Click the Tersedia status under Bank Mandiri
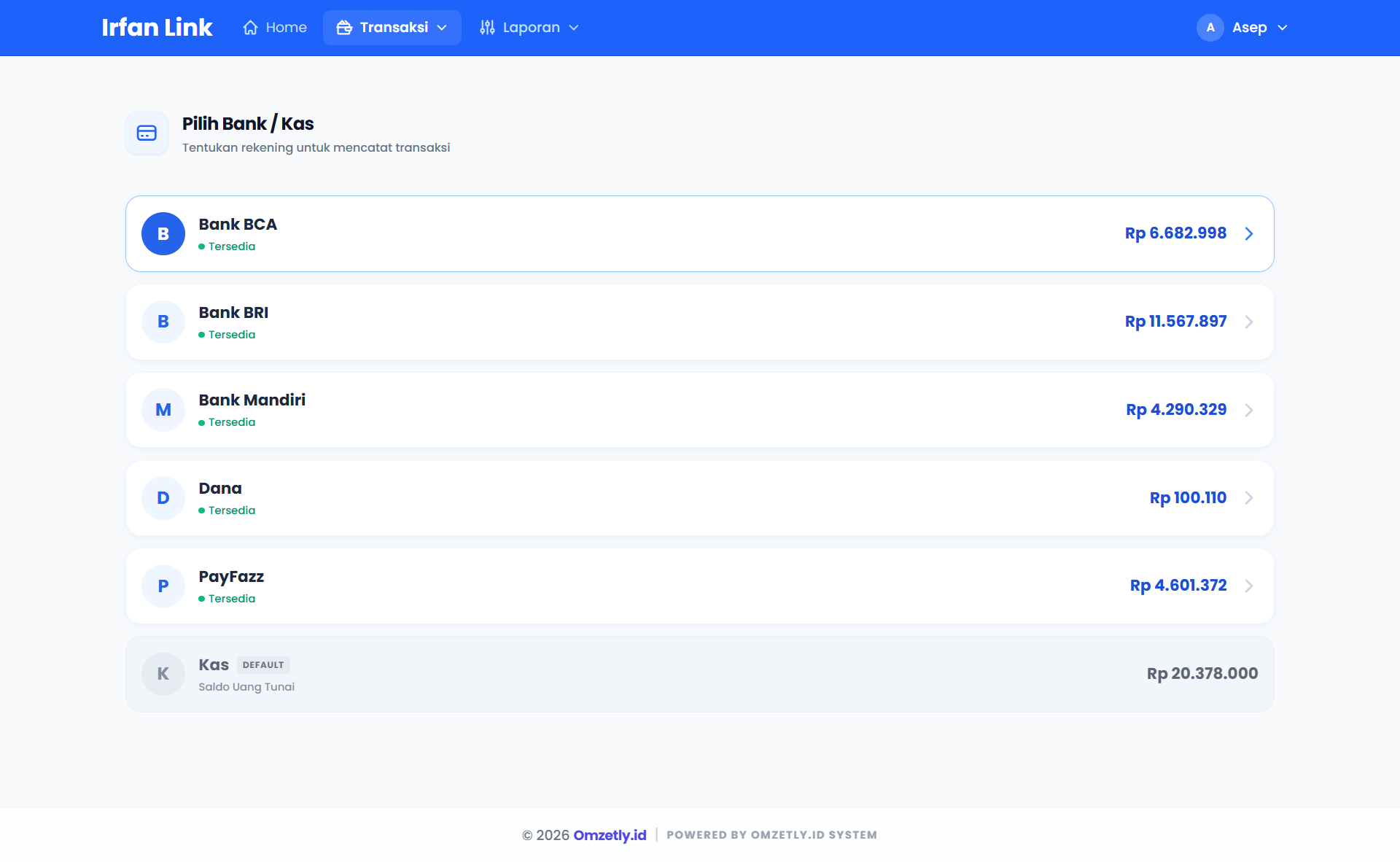Viewport: 1400px width, 862px height. [x=227, y=422]
